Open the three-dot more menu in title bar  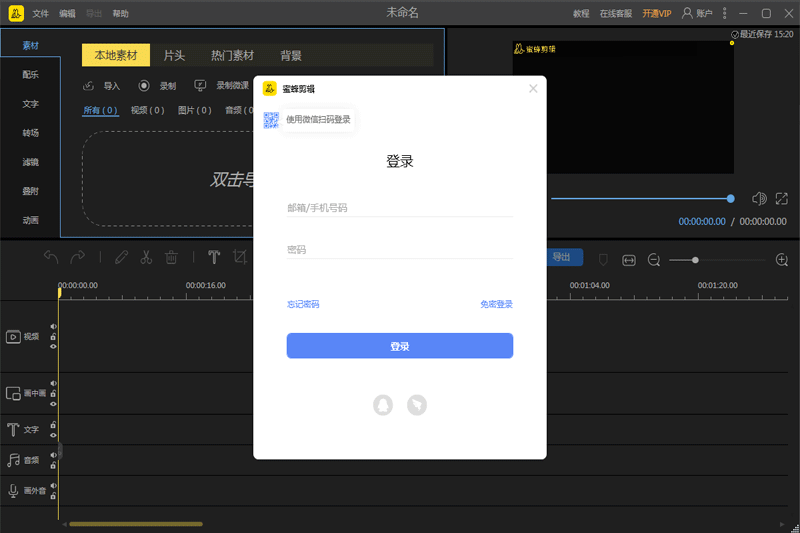725,13
